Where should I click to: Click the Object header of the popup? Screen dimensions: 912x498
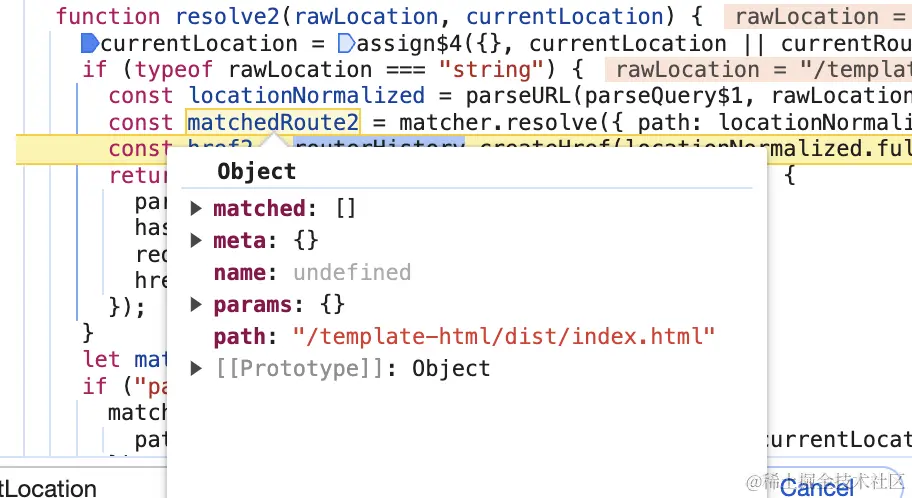(256, 172)
